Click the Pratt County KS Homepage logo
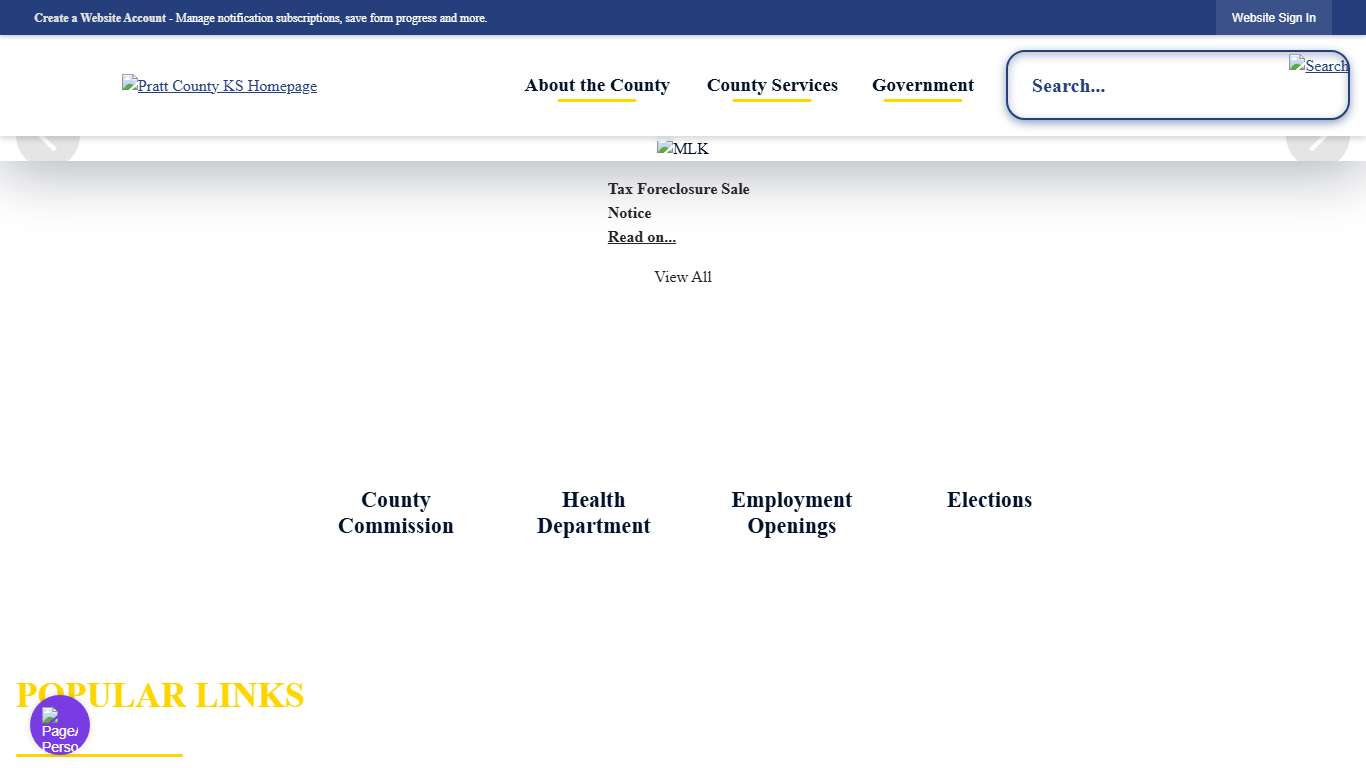The height and width of the screenshot is (768, 1366). (x=219, y=86)
